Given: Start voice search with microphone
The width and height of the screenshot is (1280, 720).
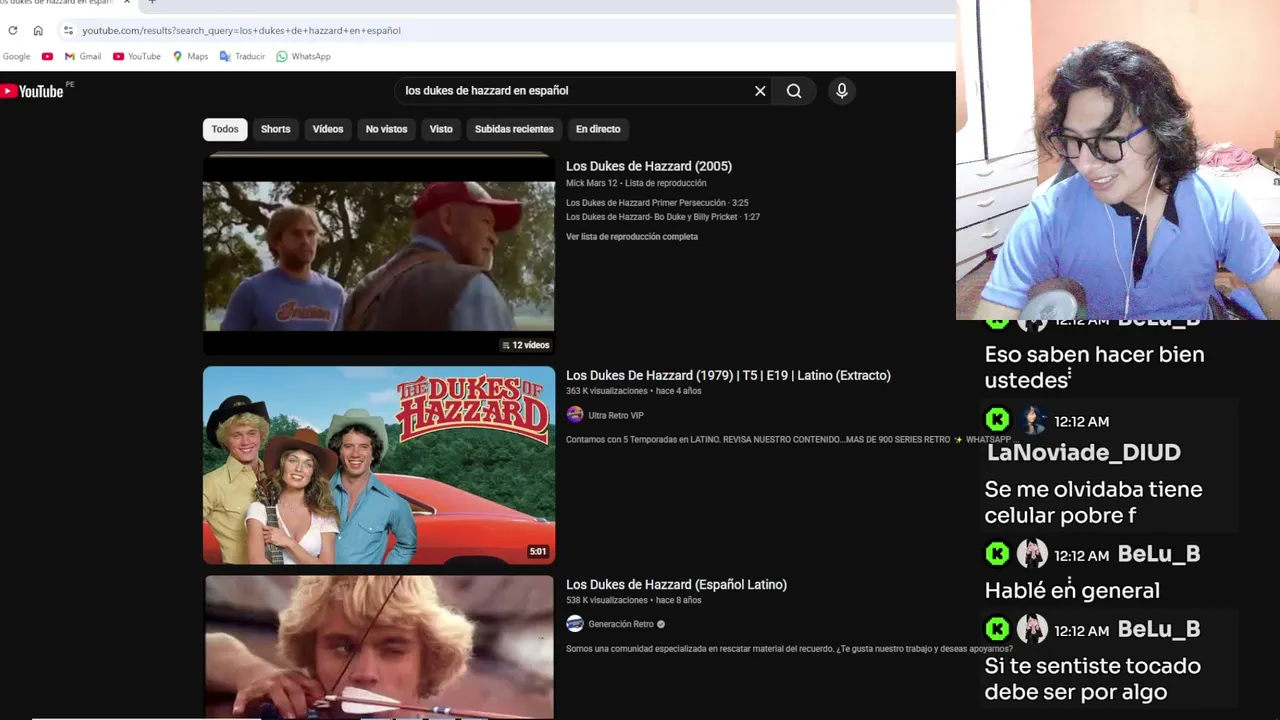Looking at the screenshot, I should click(x=842, y=91).
